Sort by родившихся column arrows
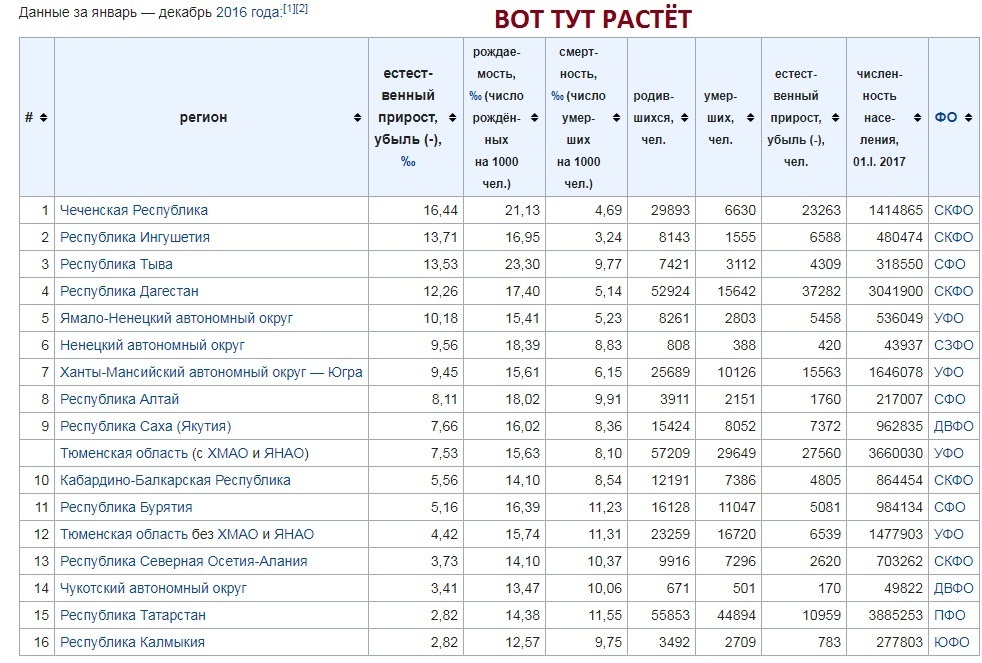The image size is (982, 663). click(x=684, y=118)
